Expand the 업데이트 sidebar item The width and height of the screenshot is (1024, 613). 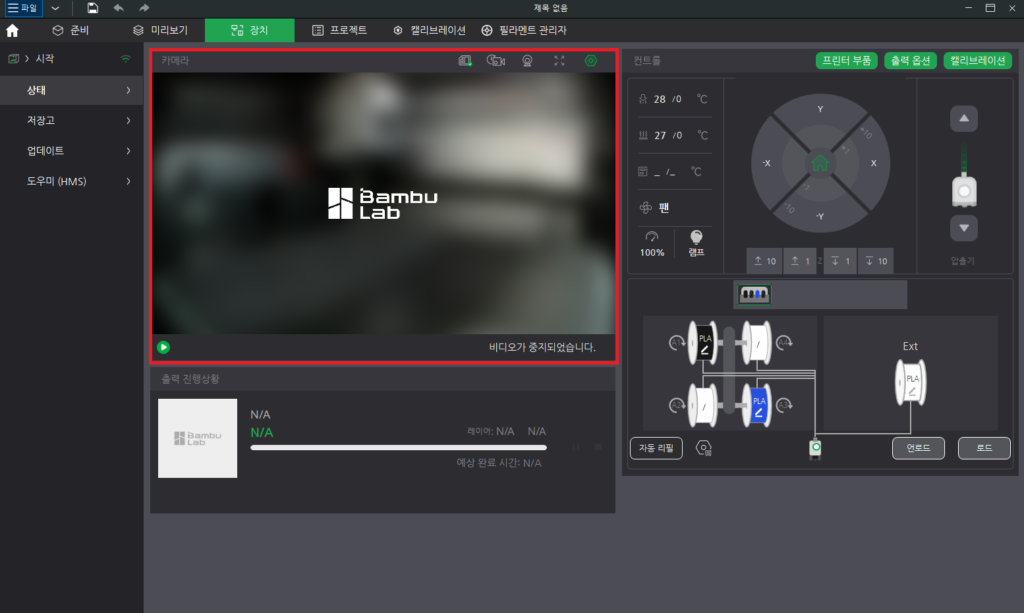click(x=72, y=151)
